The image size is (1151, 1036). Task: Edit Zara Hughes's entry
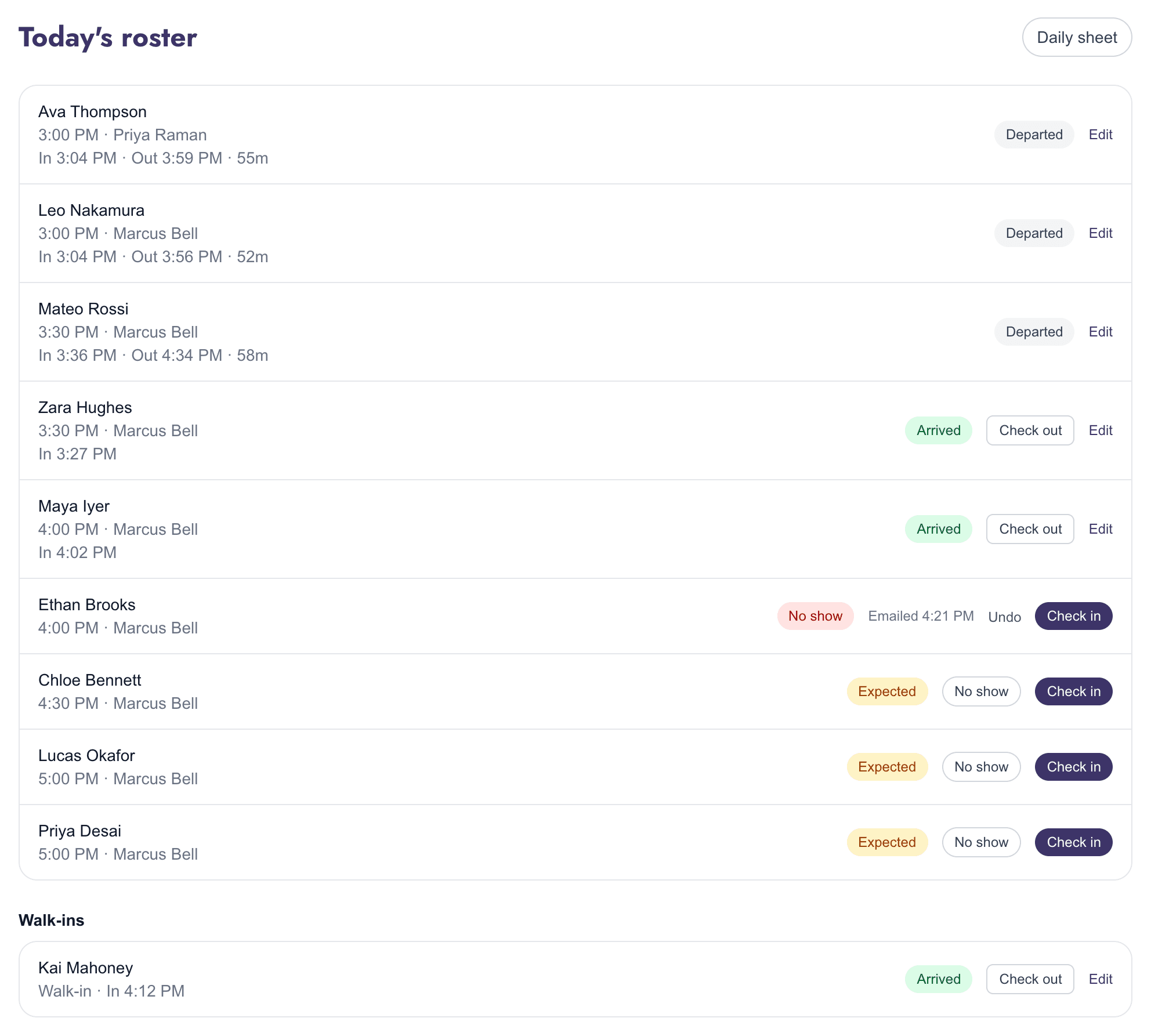point(1101,430)
